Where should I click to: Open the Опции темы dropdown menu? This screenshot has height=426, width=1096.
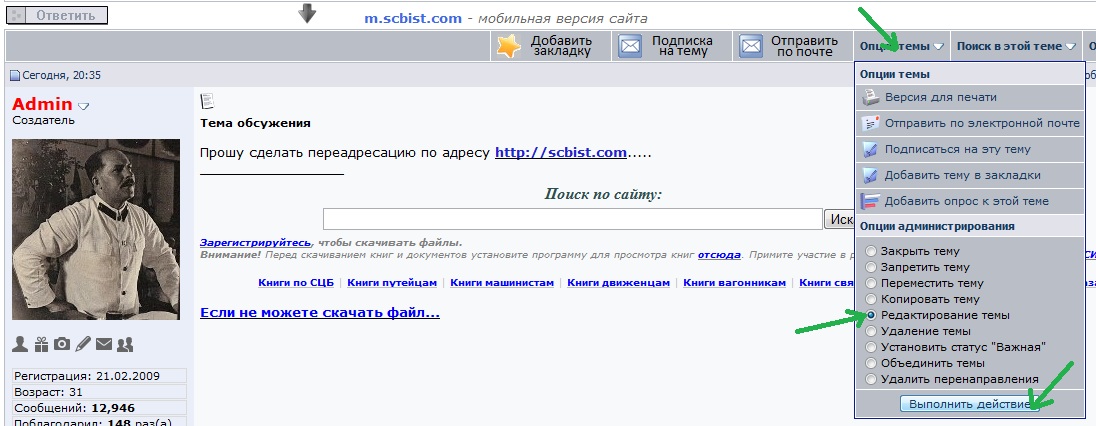click(x=900, y=46)
